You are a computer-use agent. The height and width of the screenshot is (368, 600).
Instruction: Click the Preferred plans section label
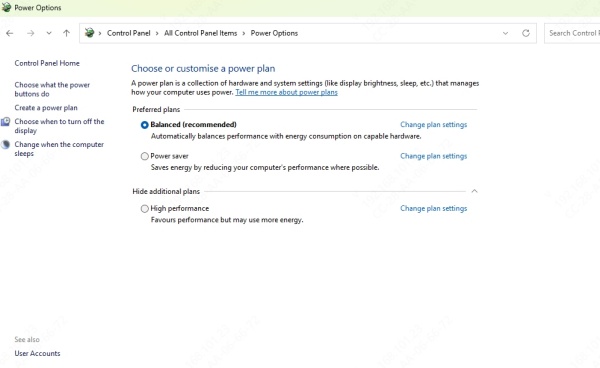point(156,109)
